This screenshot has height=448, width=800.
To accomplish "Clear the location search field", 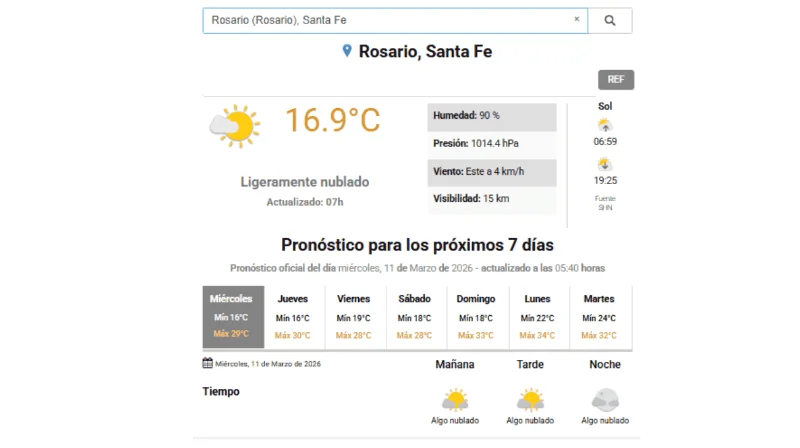I will (x=577, y=19).
